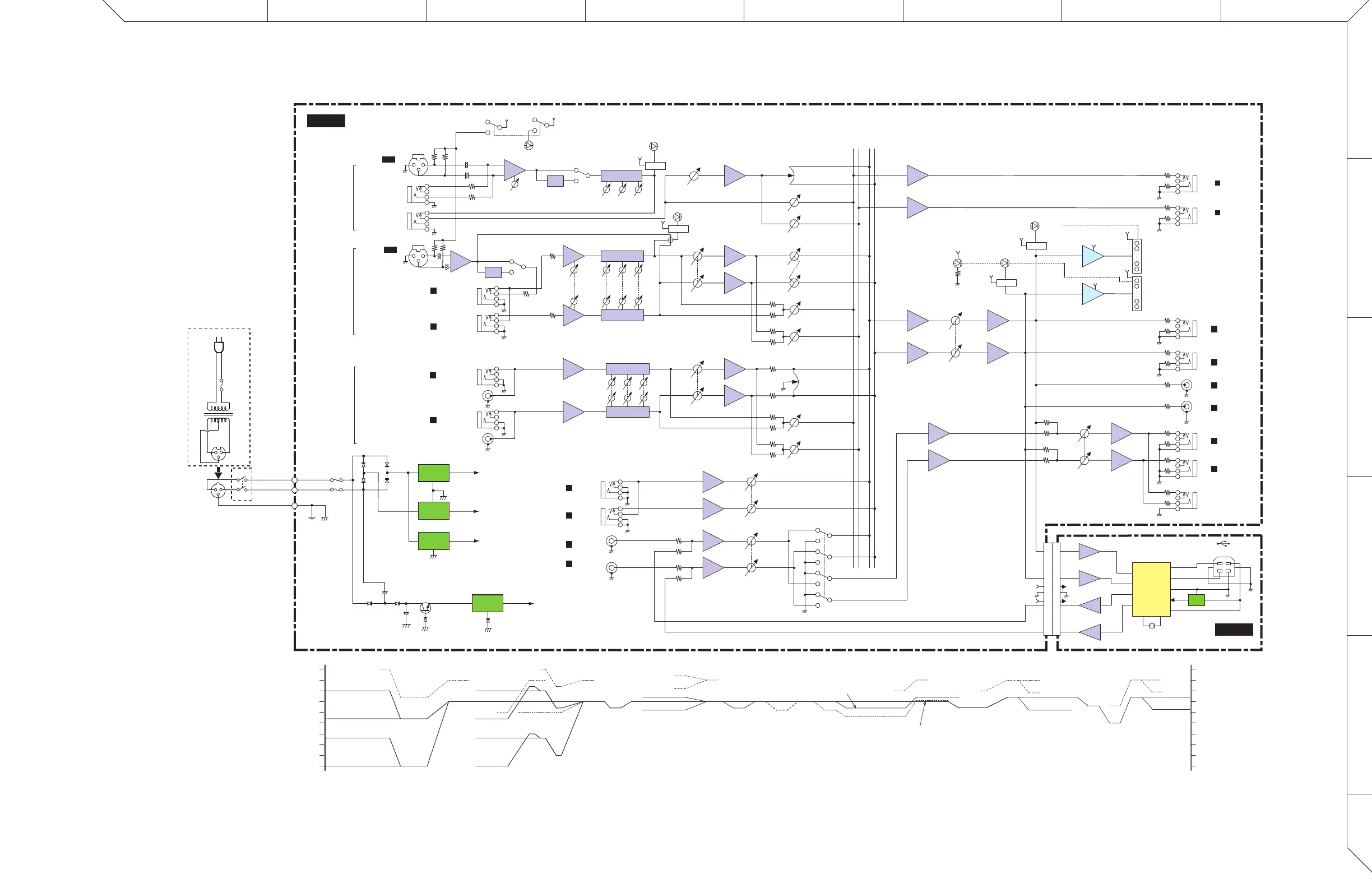Click the green block right of the transistor
The height and width of the screenshot is (888, 1372).
488,603
